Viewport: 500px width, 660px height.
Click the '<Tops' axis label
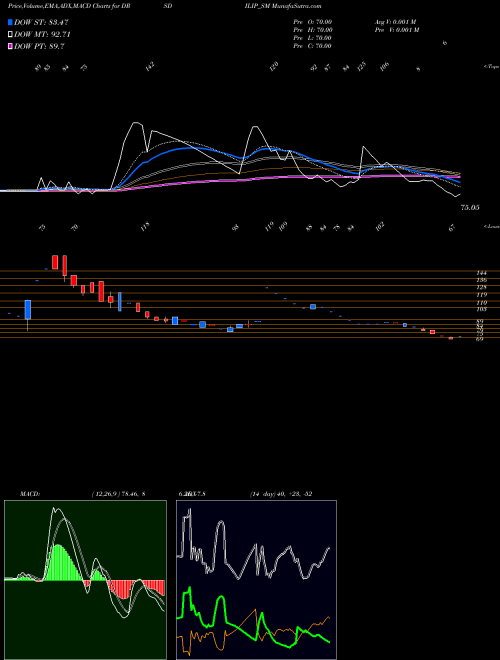click(x=492, y=67)
